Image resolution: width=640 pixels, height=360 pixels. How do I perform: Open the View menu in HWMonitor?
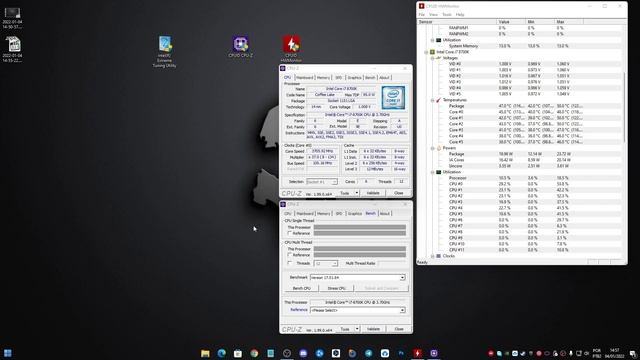tap(433, 15)
